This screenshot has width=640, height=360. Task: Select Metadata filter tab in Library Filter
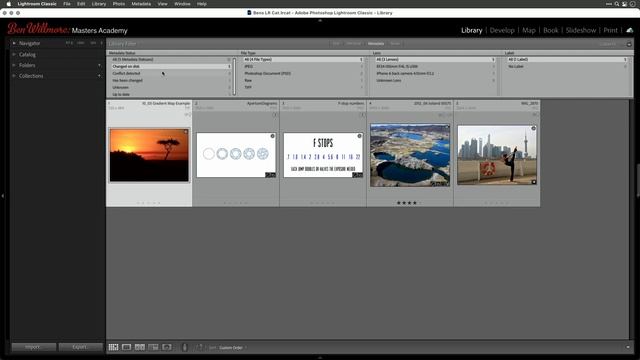(376, 44)
